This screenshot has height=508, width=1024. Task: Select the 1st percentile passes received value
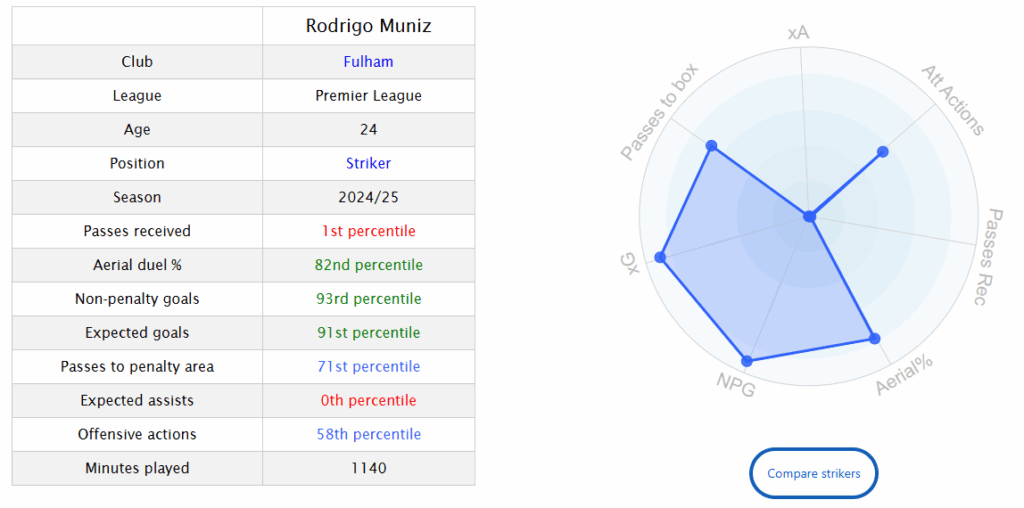[368, 231]
